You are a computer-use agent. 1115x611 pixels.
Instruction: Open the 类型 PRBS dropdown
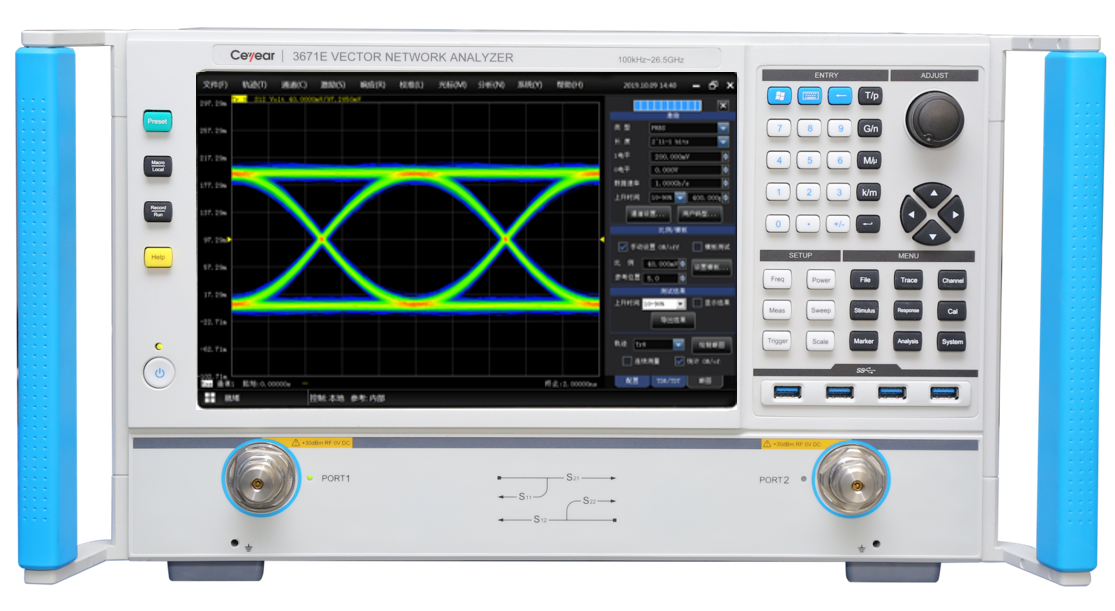click(x=723, y=128)
